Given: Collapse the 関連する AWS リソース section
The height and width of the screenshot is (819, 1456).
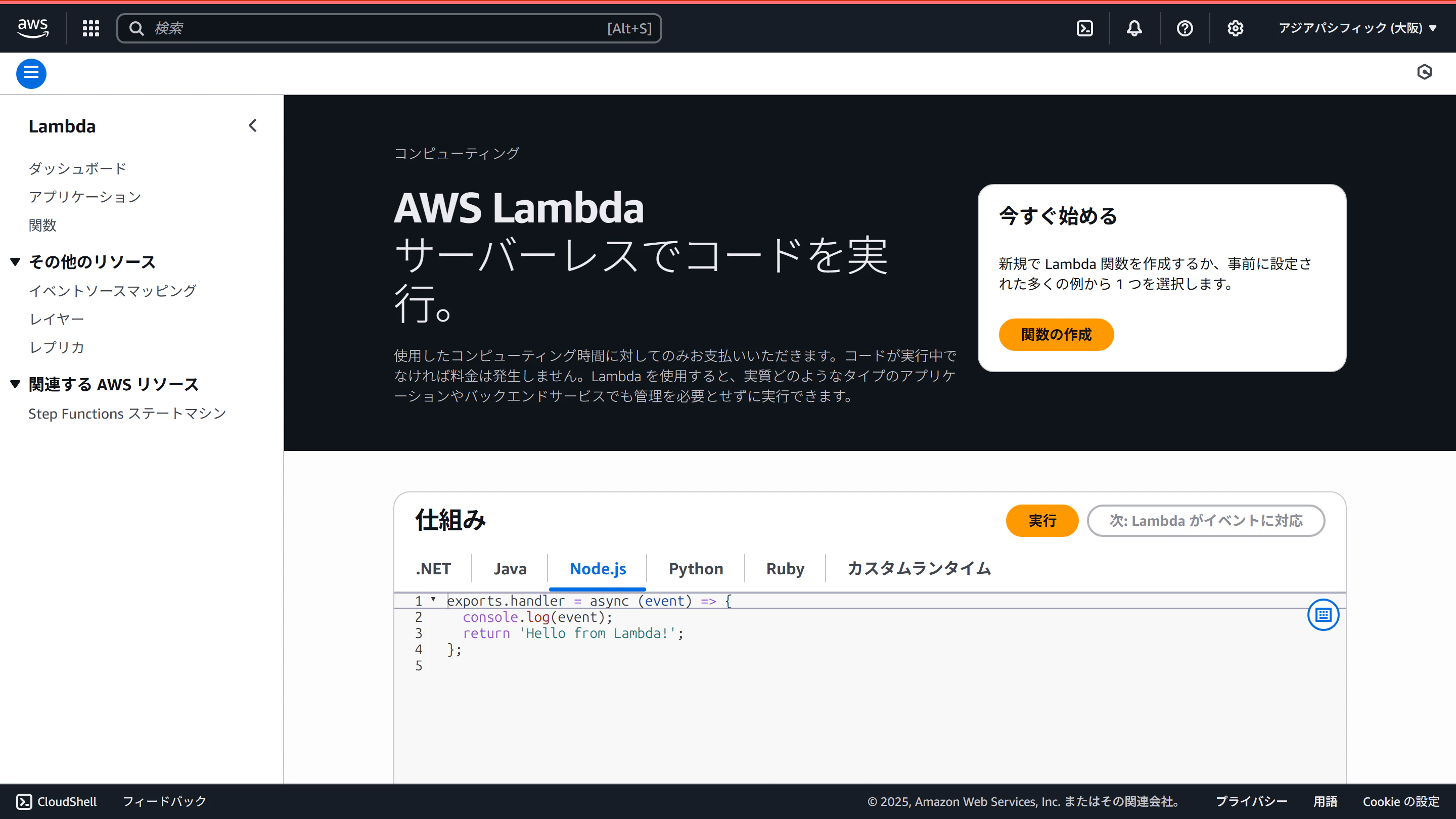Looking at the screenshot, I should point(15,384).
